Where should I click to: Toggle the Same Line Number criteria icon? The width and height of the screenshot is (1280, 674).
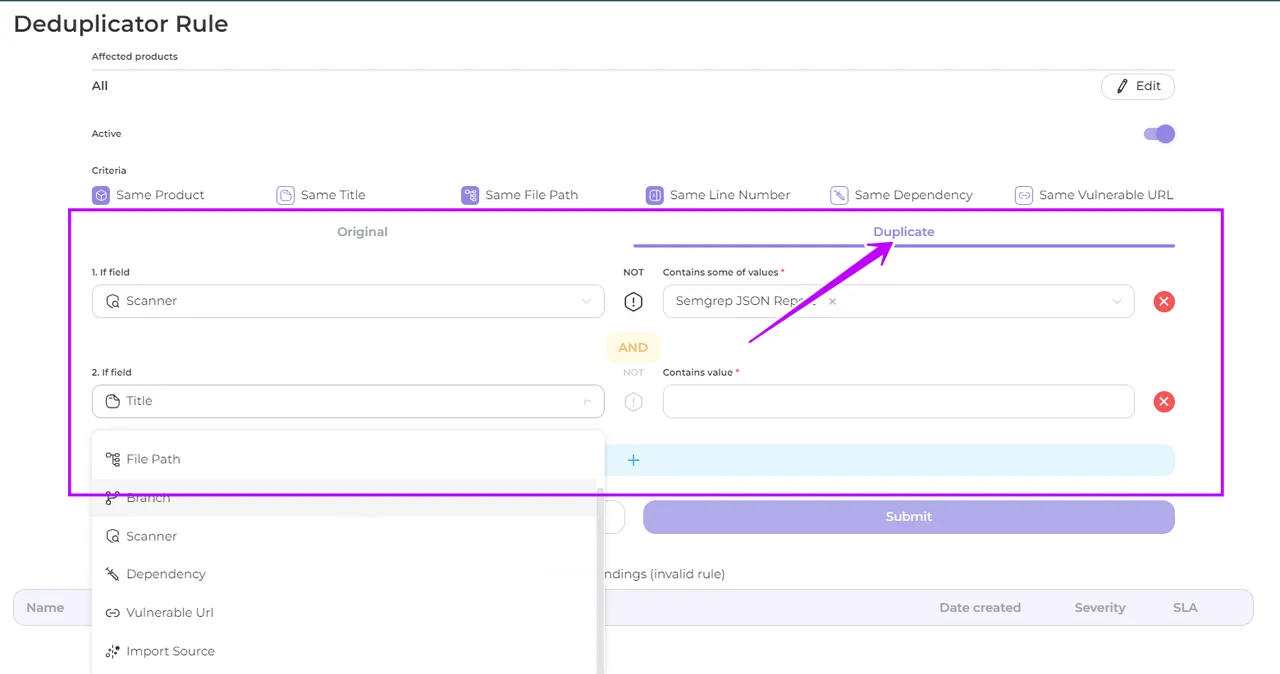pos(655,195)
